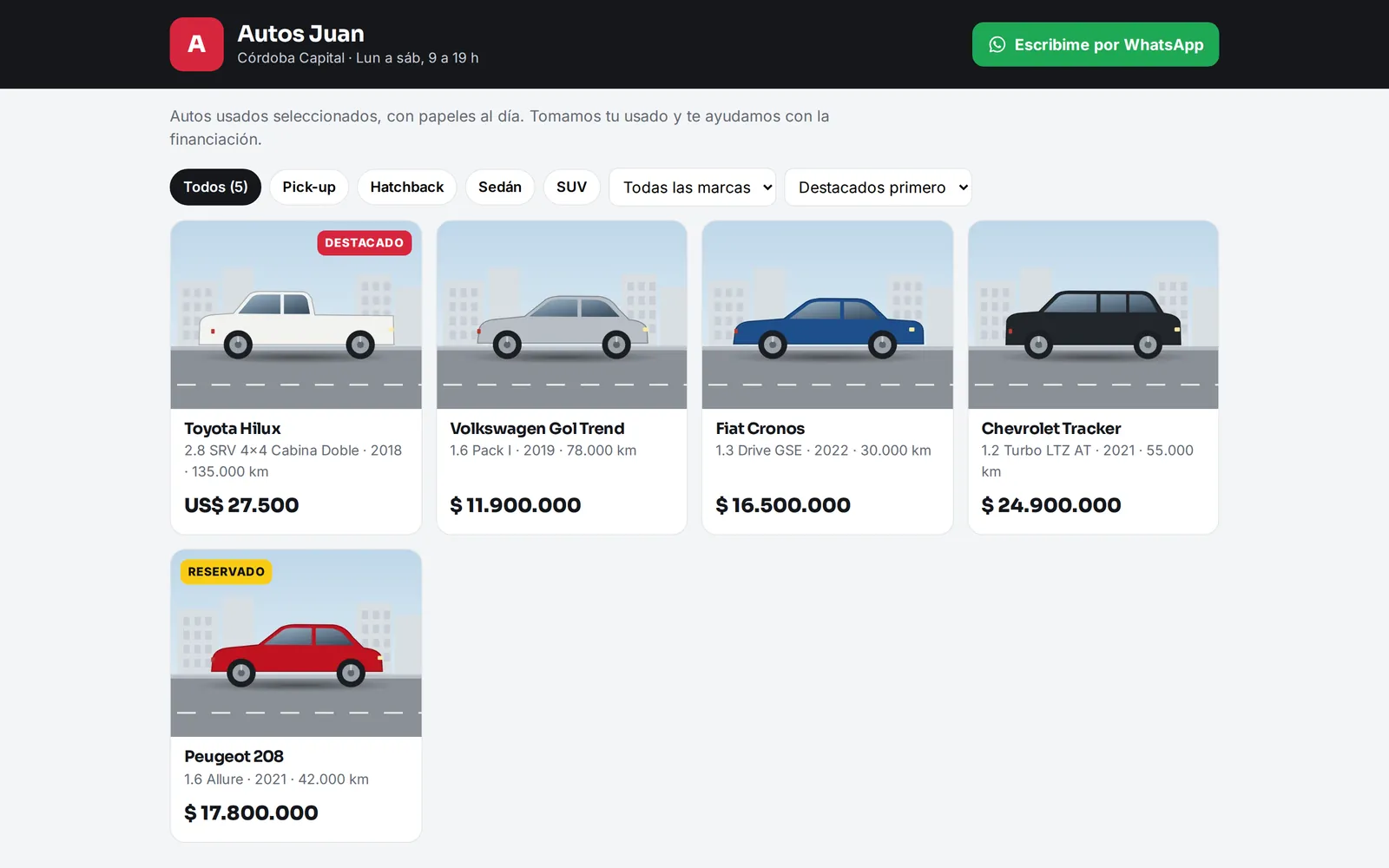This screenshot has width=1389, height=868.
Task: Open the Todas las marcas dropdown
Action: (692, 187)
